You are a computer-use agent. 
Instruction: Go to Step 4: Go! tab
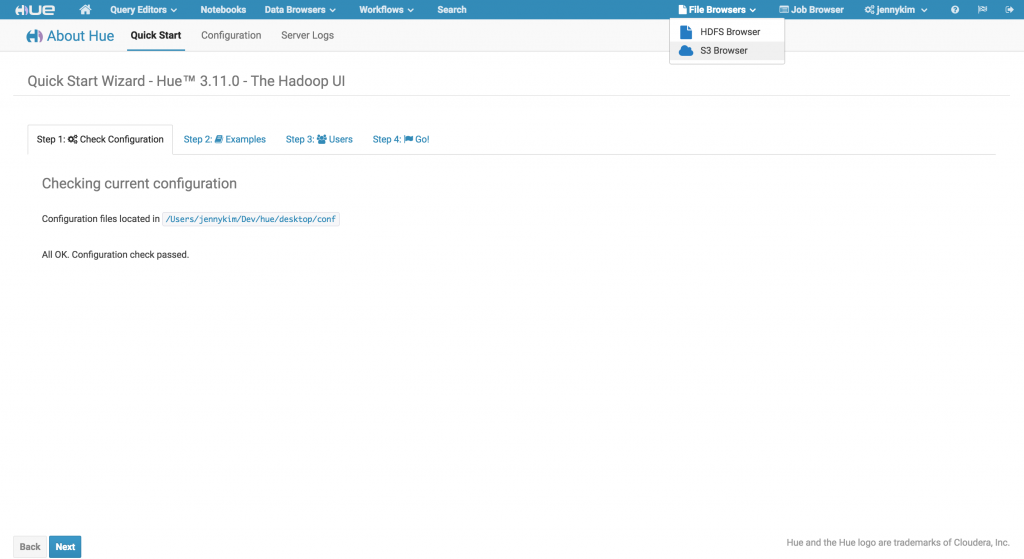coord(401,139)
